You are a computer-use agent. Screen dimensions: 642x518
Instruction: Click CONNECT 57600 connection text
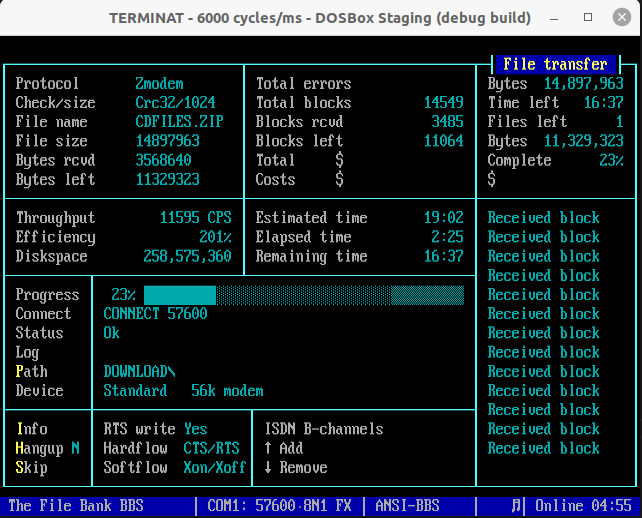pos(156,314)
